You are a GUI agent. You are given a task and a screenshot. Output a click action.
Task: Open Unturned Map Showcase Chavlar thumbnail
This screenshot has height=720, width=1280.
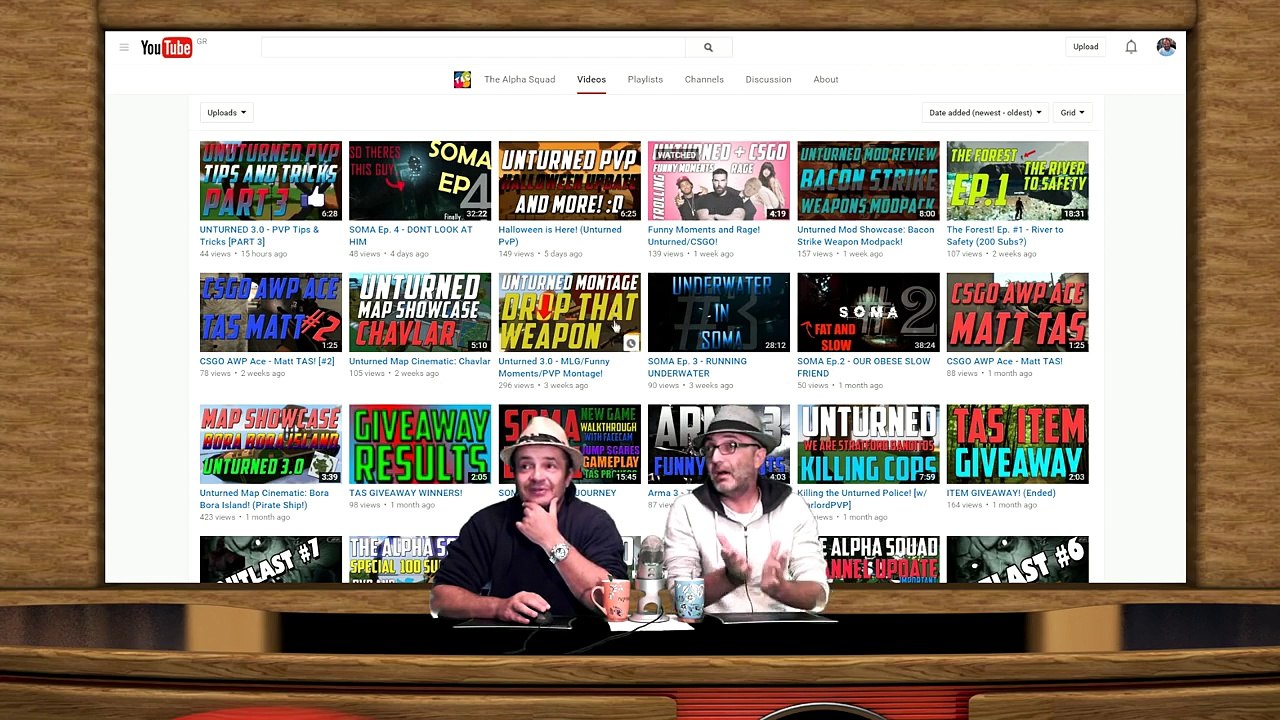click(420, 312)
